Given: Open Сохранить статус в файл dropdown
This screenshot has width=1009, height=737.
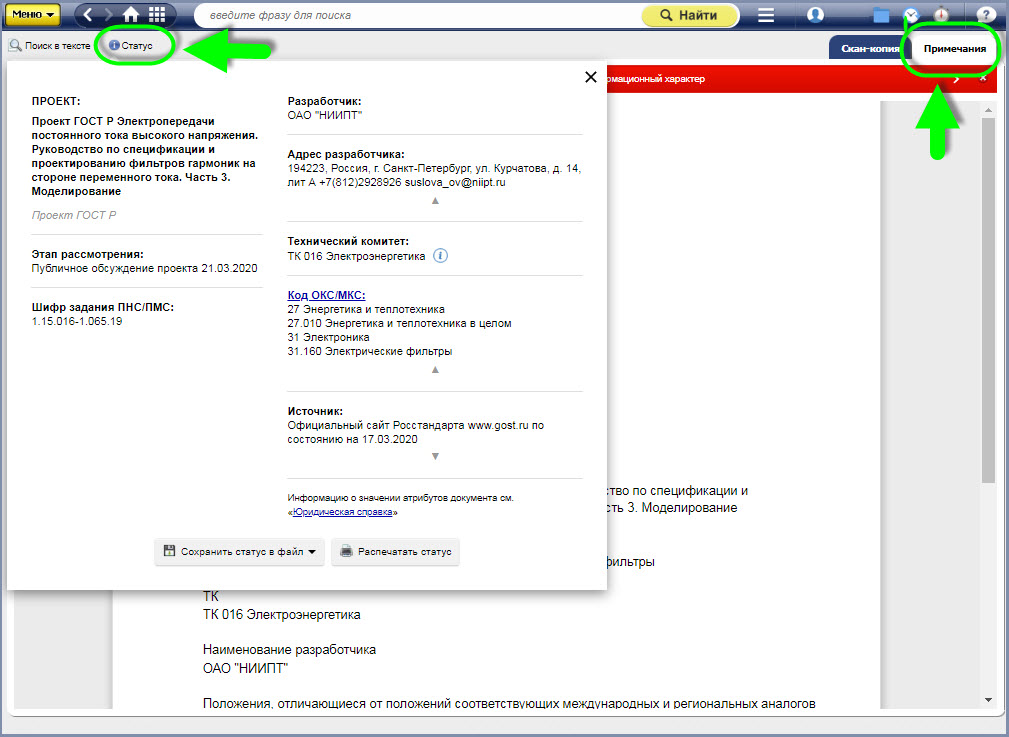Looking at the screenshot, I should pos(240,551).
